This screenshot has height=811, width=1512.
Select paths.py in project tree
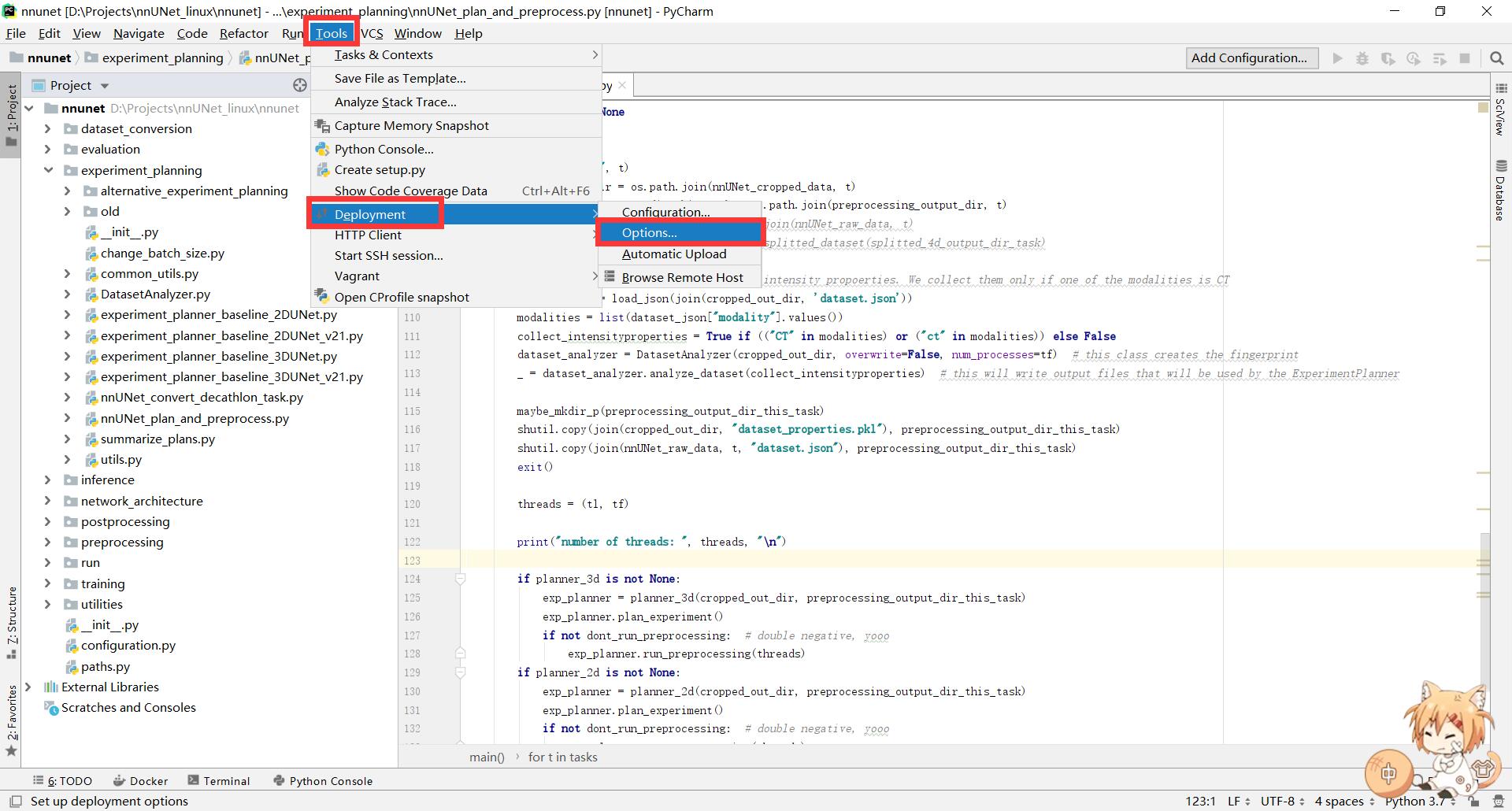(x=105, y=667)
